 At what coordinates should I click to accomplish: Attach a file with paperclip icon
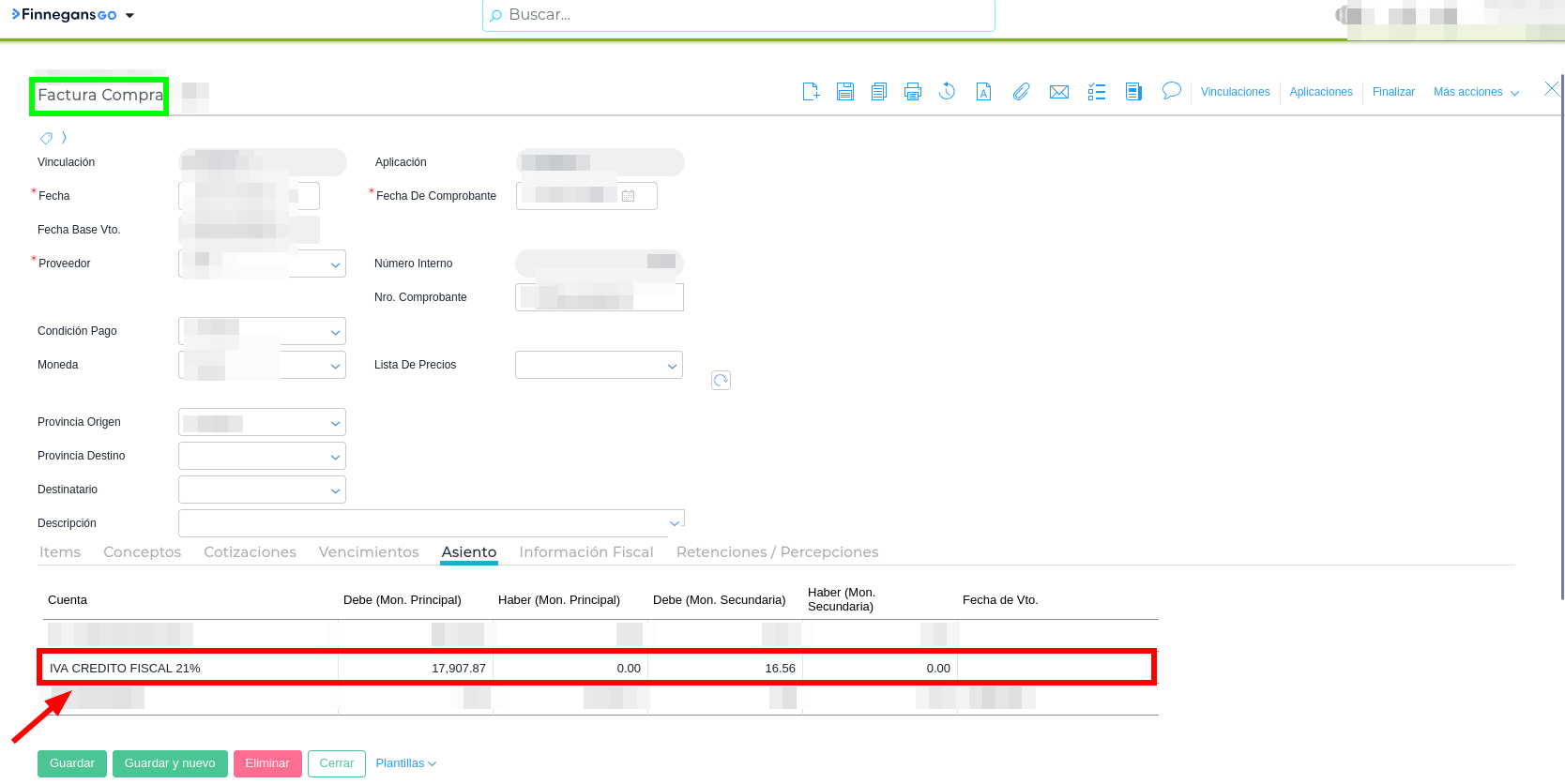(x=1022, y=92)
